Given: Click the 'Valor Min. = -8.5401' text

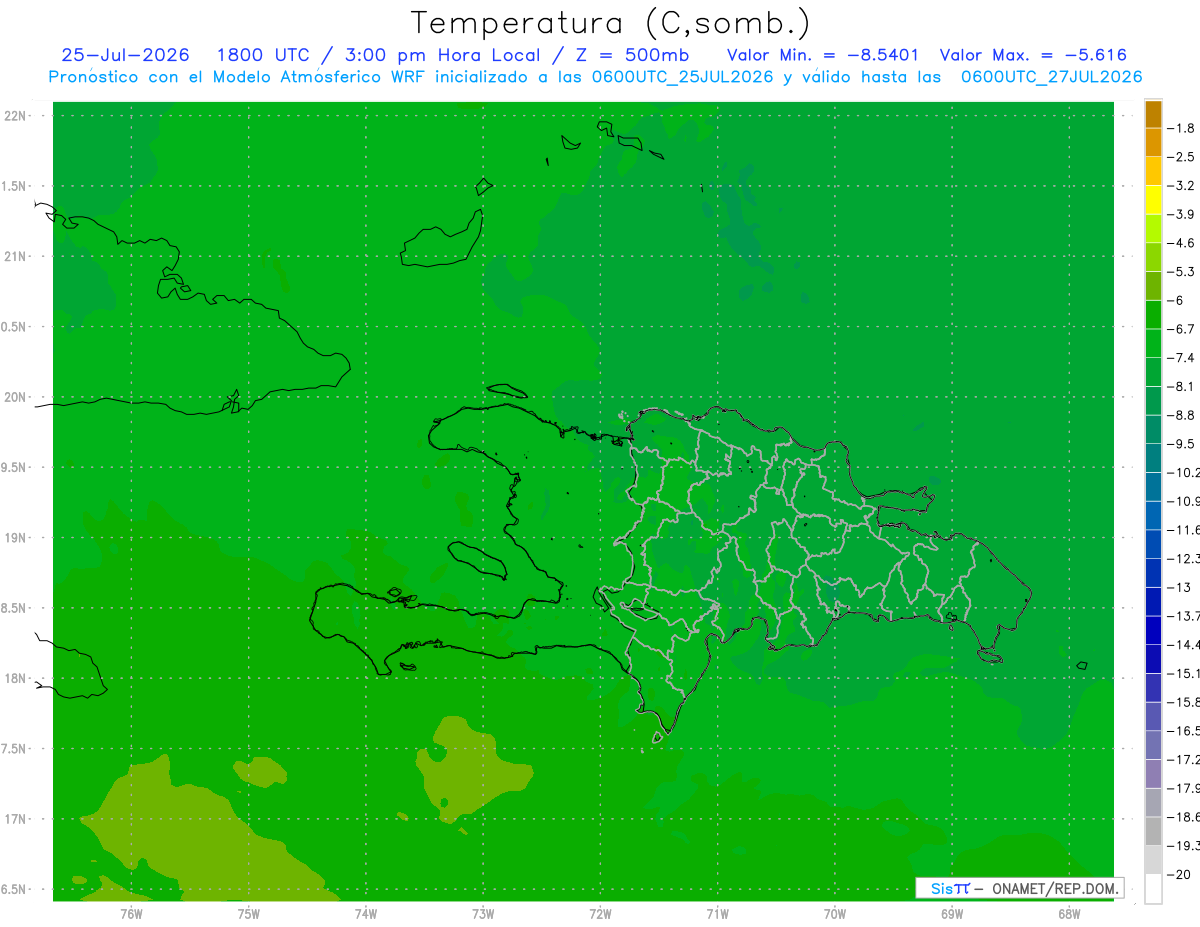Looking at the screenshot, I should click(x=823, y=56).
